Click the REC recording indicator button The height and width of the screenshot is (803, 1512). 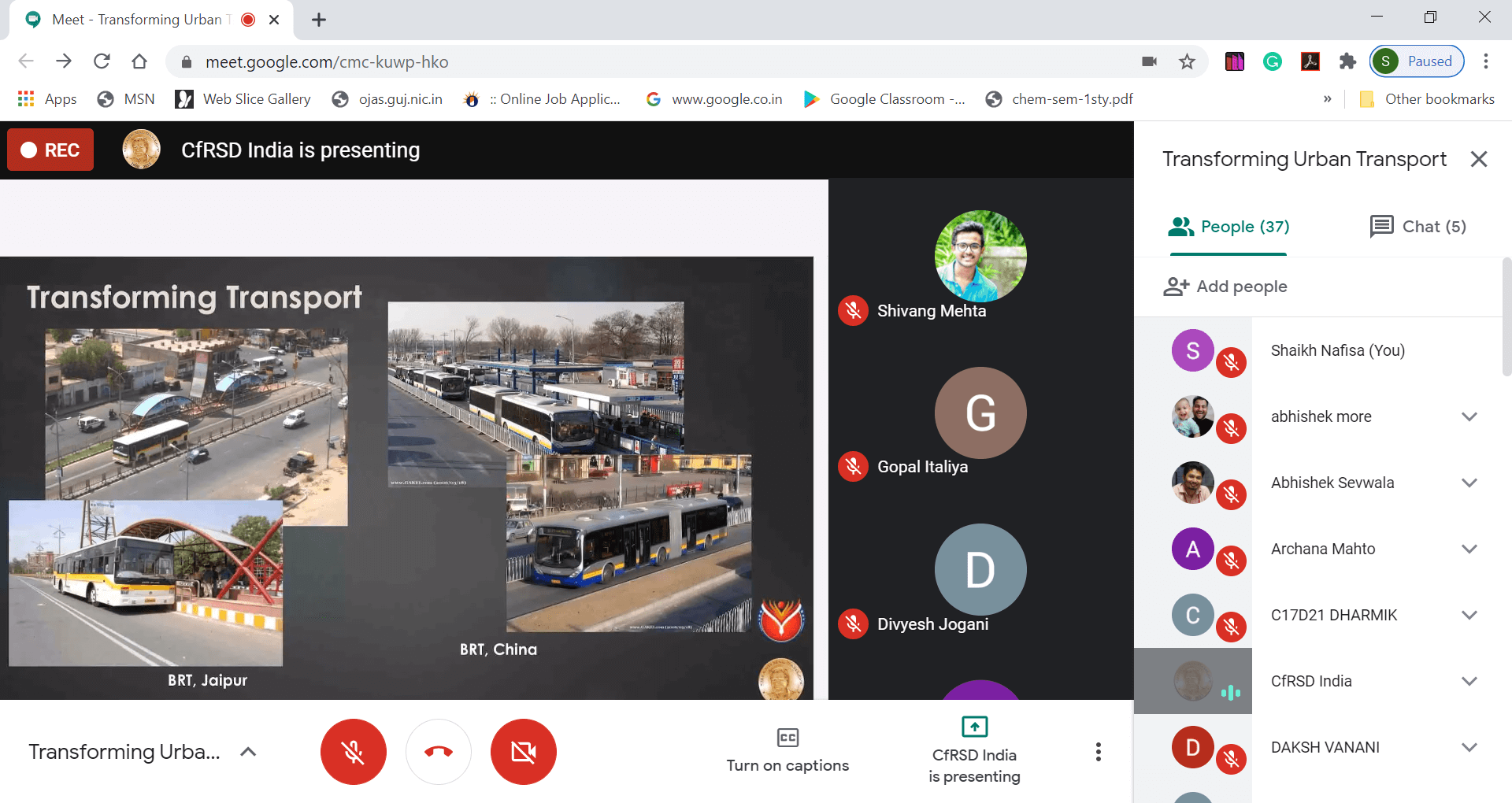(50, 150)
